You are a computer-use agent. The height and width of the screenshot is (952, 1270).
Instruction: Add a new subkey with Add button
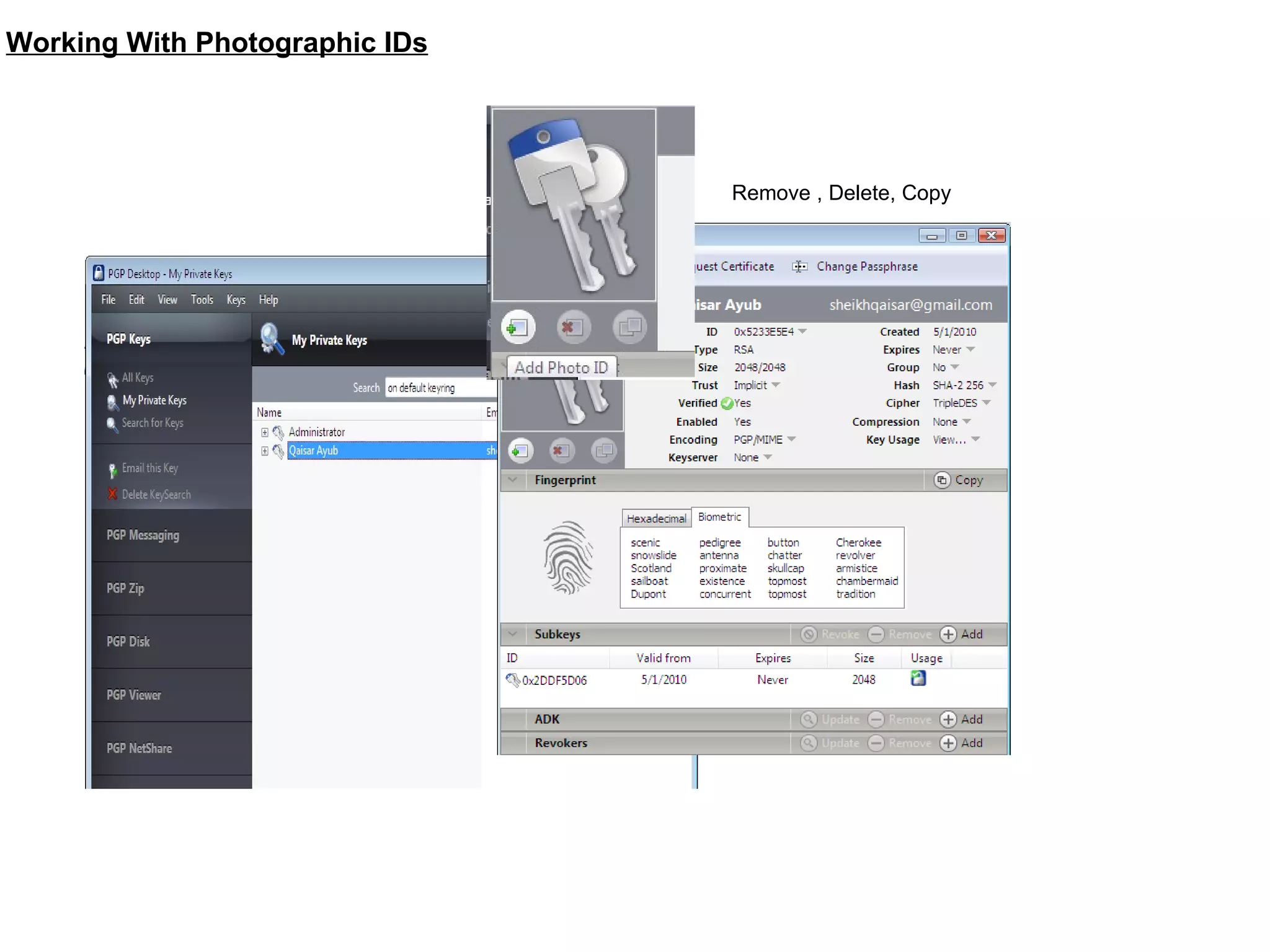pos(961,634)
